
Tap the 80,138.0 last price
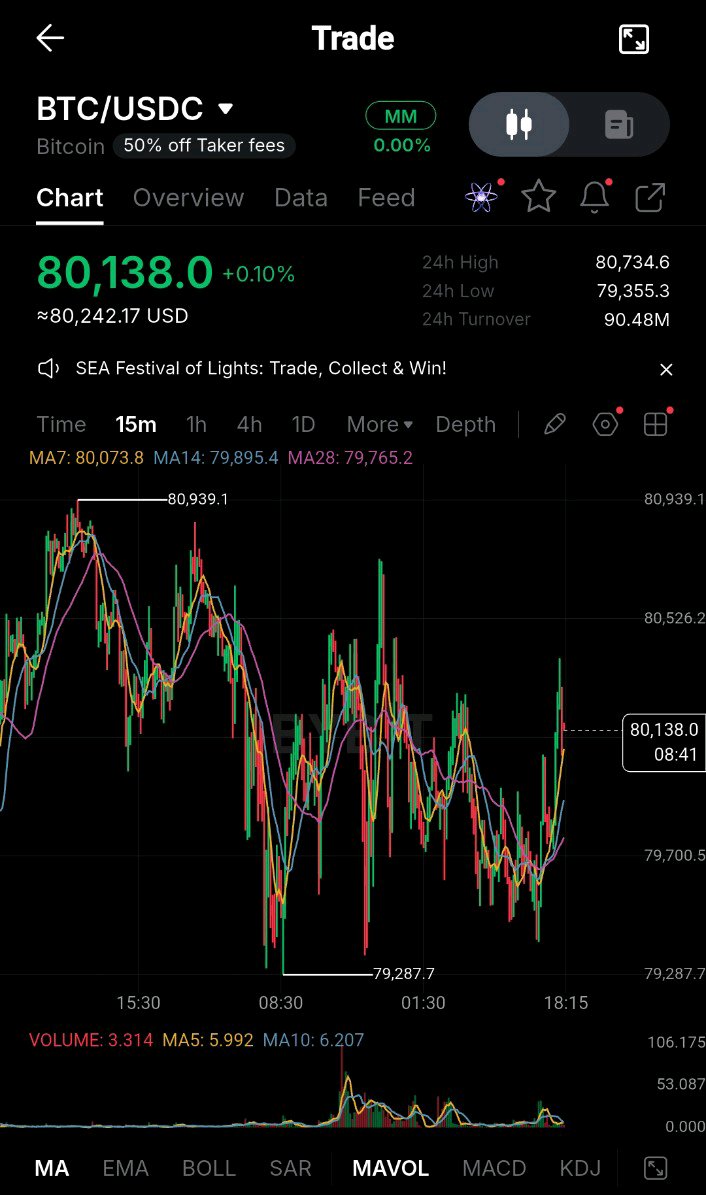coord(124,272)
